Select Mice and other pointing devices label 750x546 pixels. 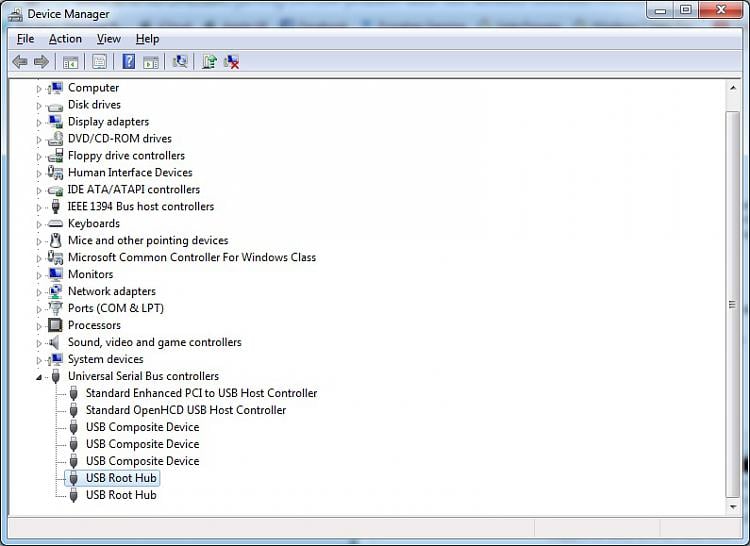(148, 240)
